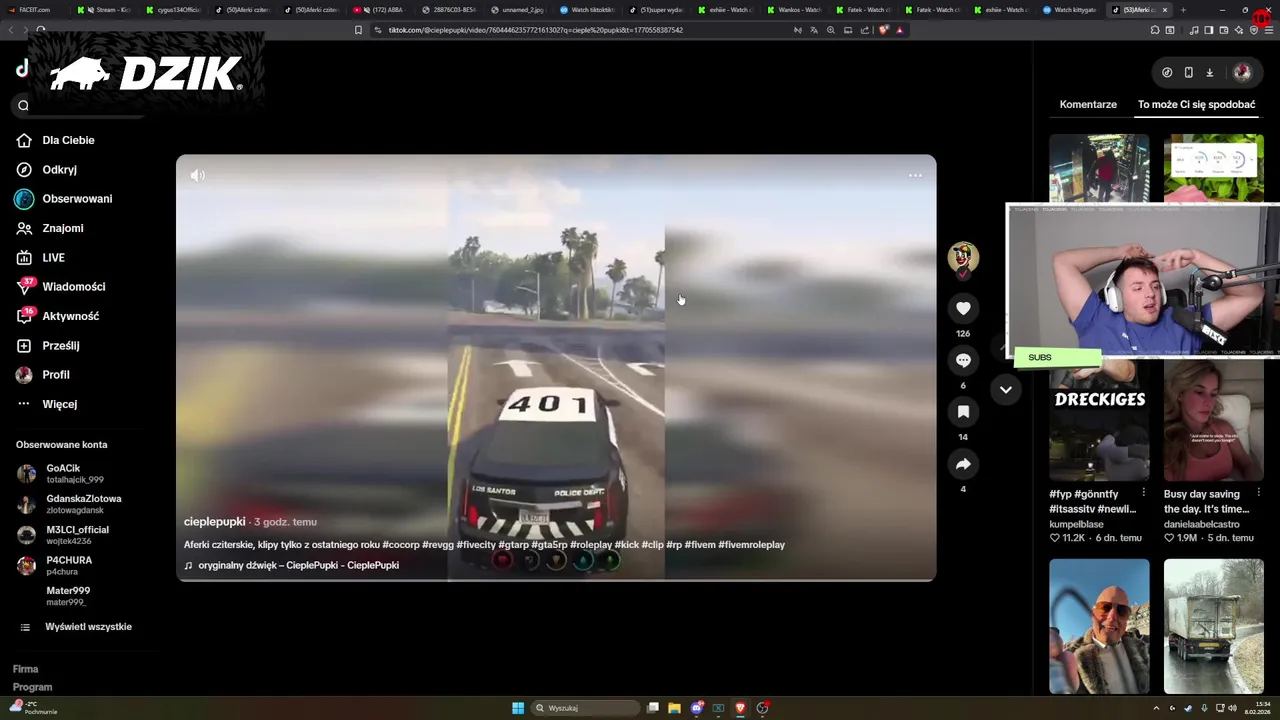Image resolution: width=1280 pixels, height=720 pixels.
Task: Open options for the kumpelblase video card
Action: tap(1143, 492)
